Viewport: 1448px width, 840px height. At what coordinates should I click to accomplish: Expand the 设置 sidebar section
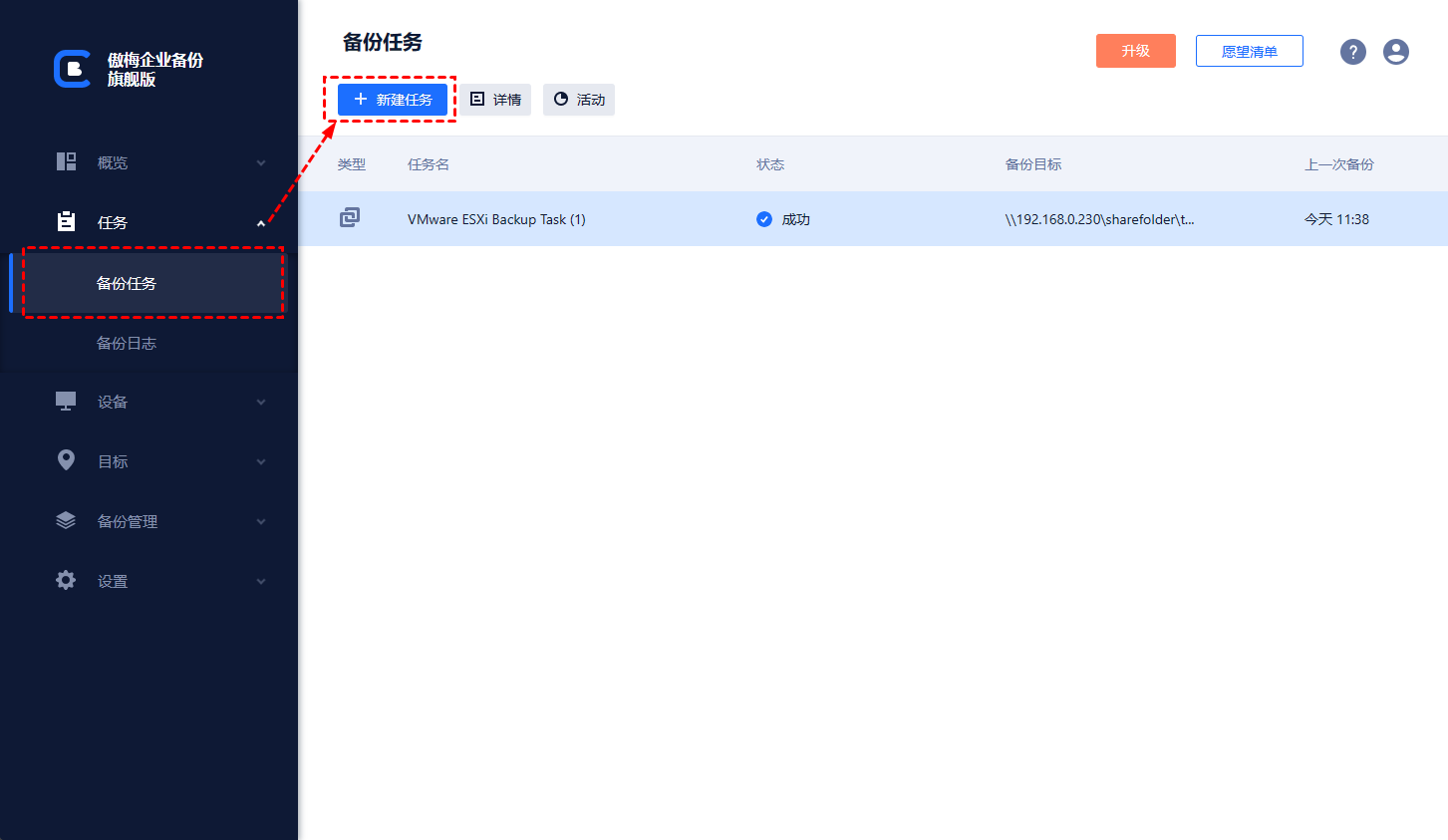(260, 581)
